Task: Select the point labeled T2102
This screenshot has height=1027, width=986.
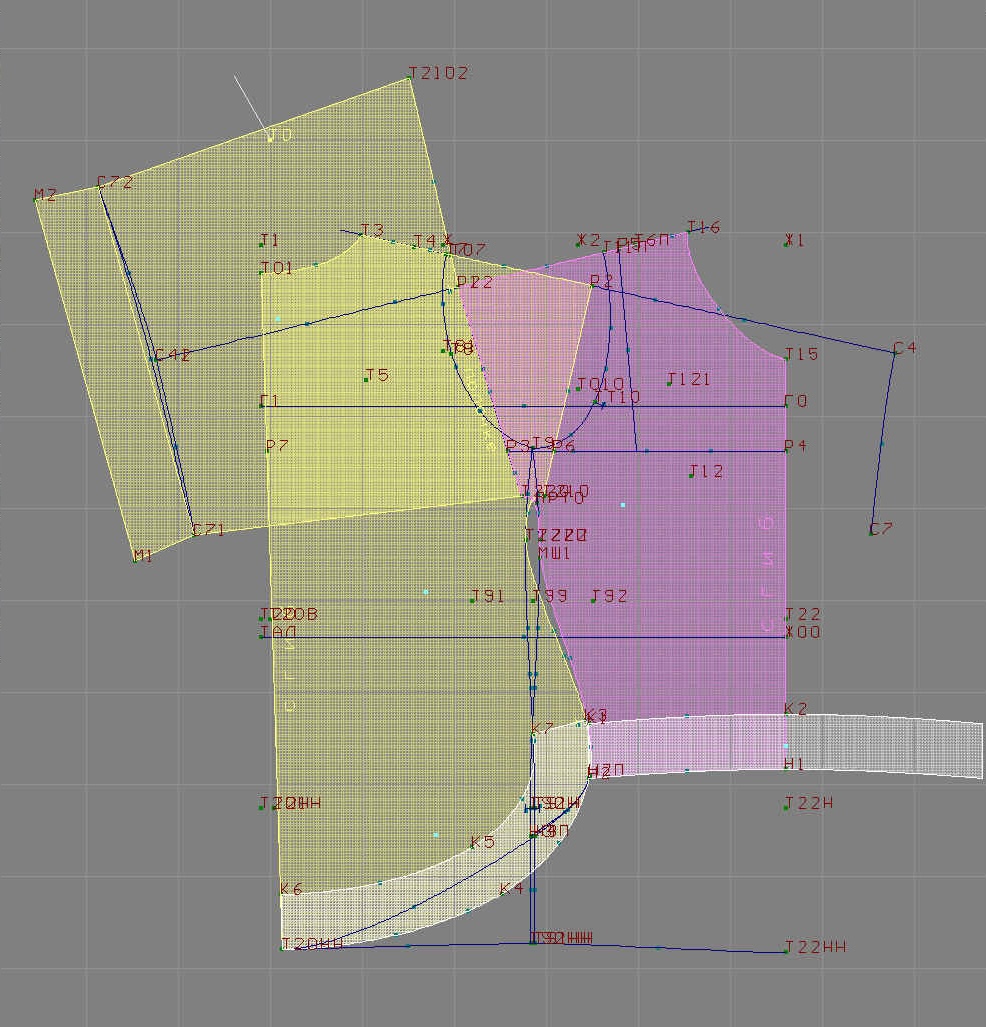Action: click(410, 79)
